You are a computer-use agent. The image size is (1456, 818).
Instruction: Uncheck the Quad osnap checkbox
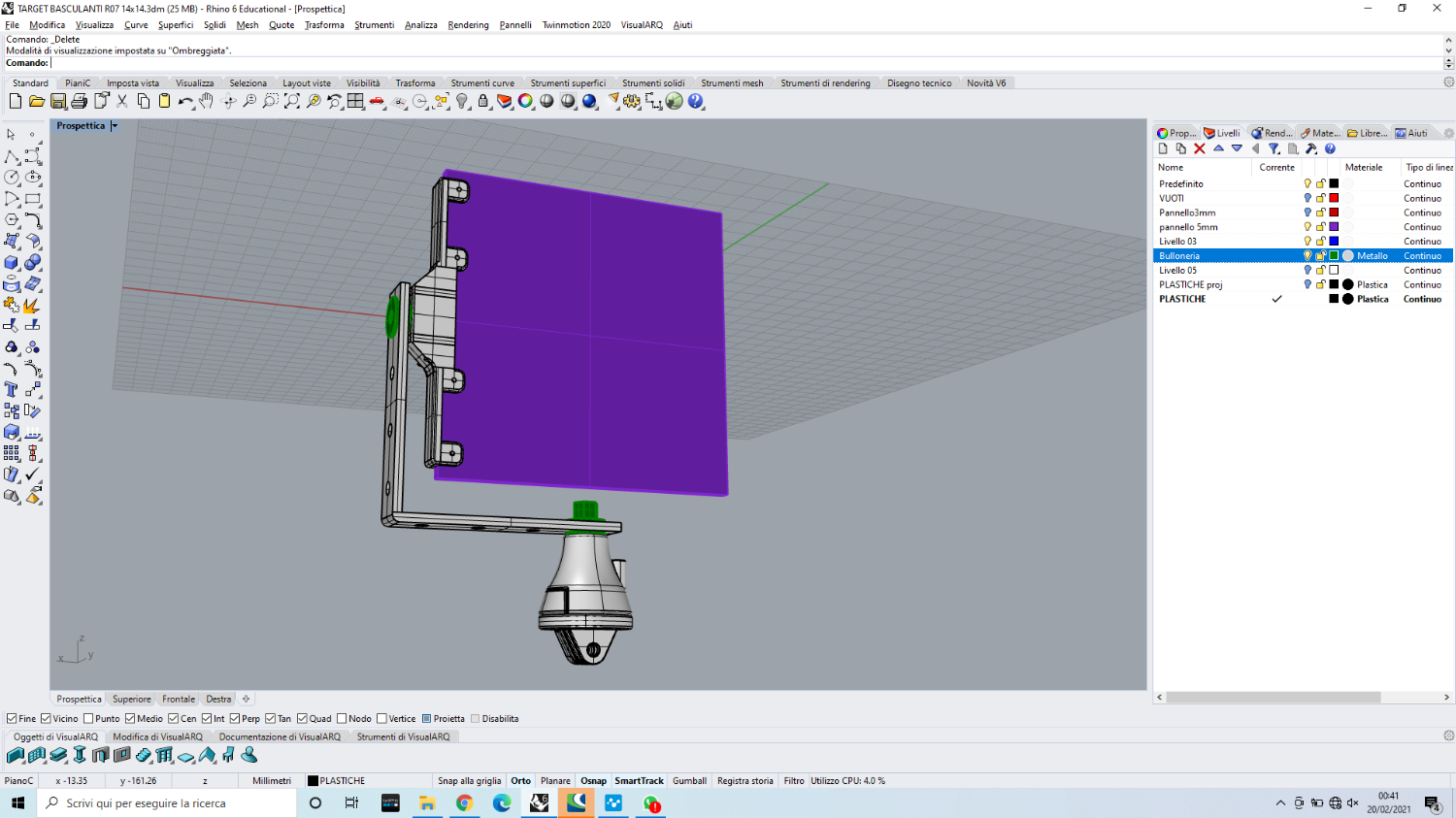(x=303, y=719)
